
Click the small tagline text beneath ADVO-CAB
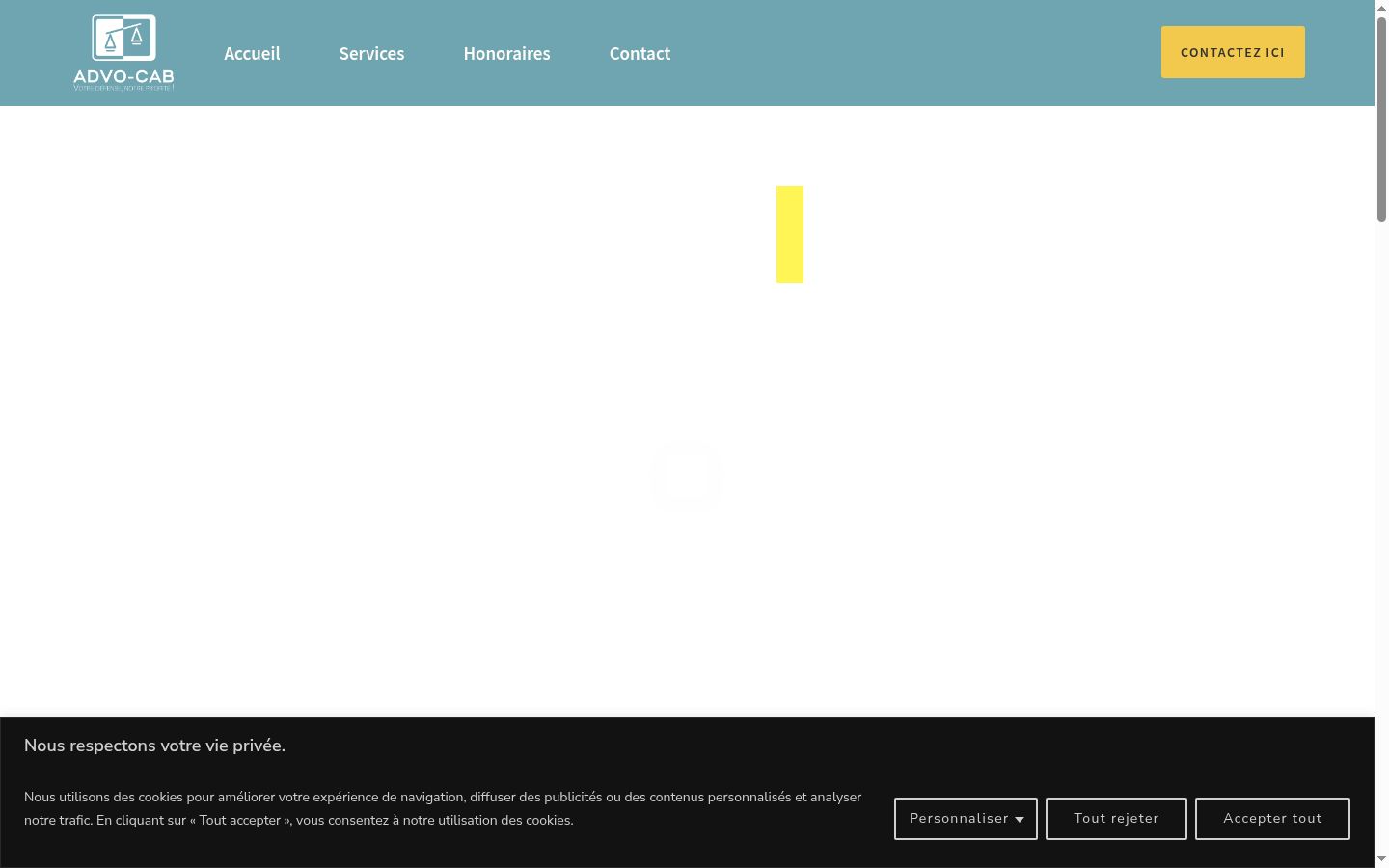point(123,88)
